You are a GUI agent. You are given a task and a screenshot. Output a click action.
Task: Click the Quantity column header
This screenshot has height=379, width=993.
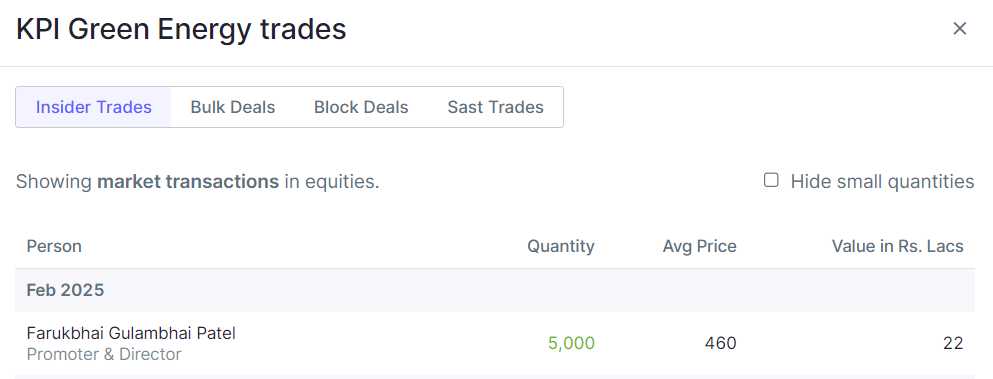click(x=560, y=247)
